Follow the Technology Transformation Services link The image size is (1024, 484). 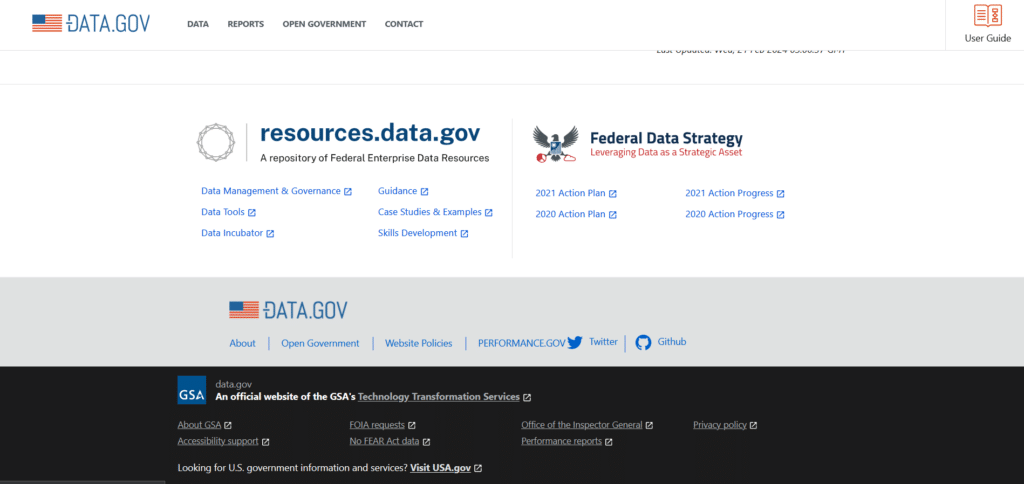point(439,396)
